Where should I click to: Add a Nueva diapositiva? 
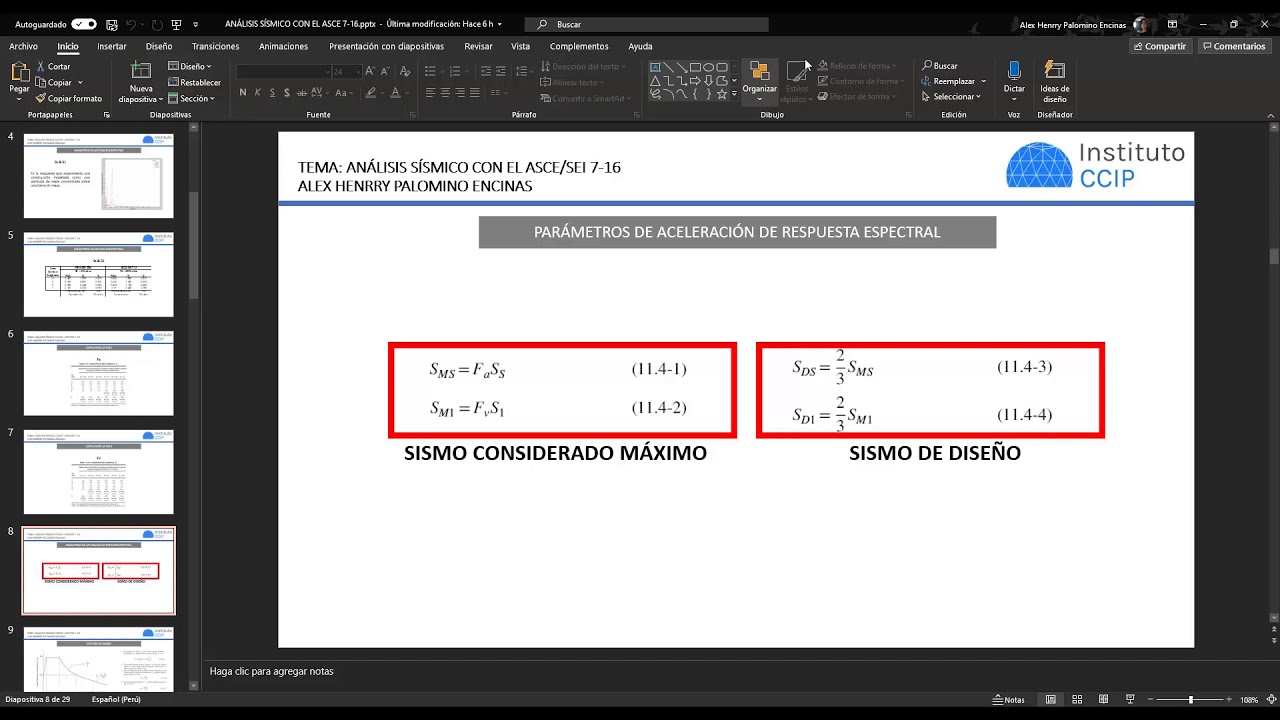pyautogui.click(x=141, y=82)
